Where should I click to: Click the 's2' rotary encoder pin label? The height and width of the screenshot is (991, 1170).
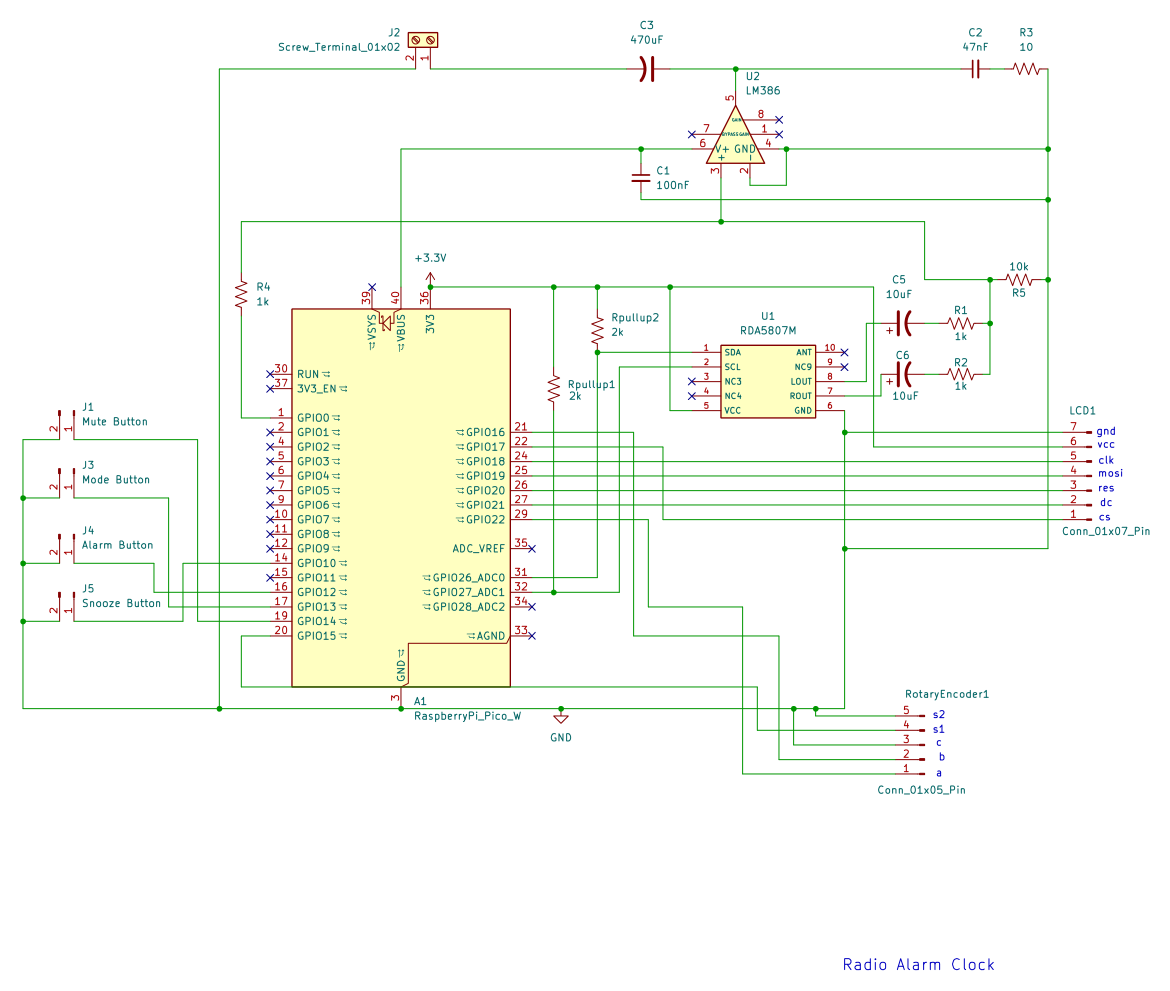939,715
